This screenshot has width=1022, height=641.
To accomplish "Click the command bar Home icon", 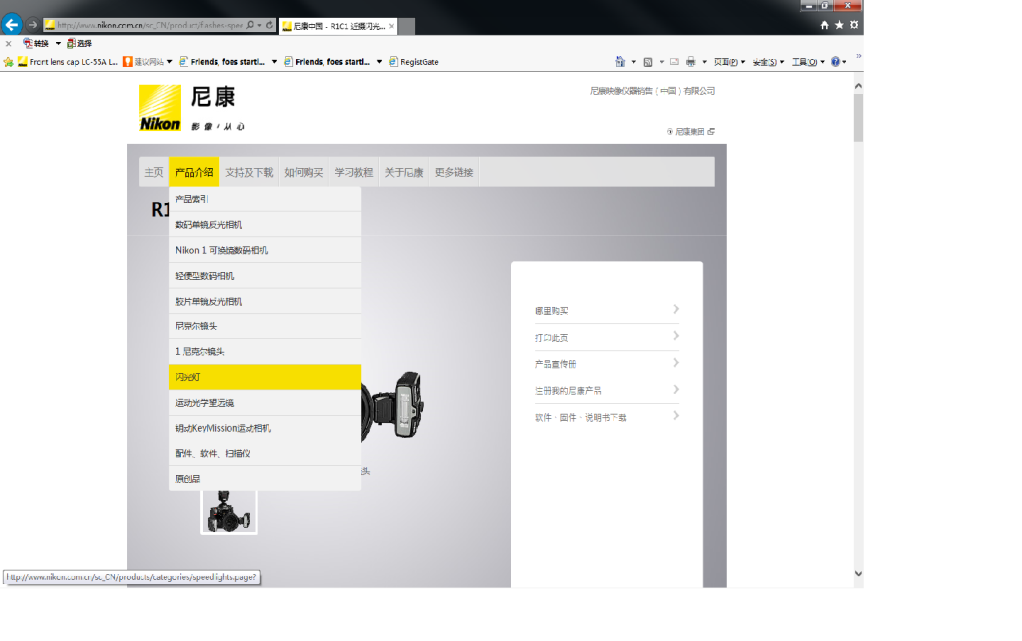I will pyautogui.click(x=620, y=62).
